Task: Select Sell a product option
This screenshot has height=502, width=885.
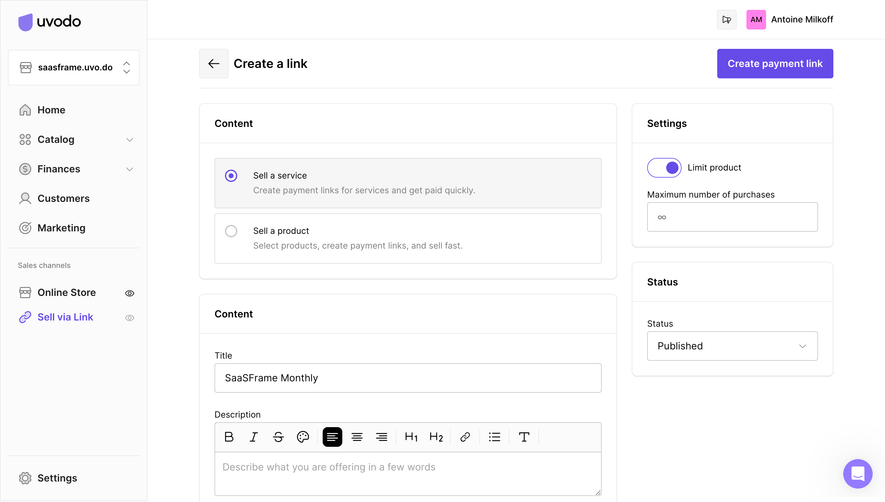Action: point(408,238)
